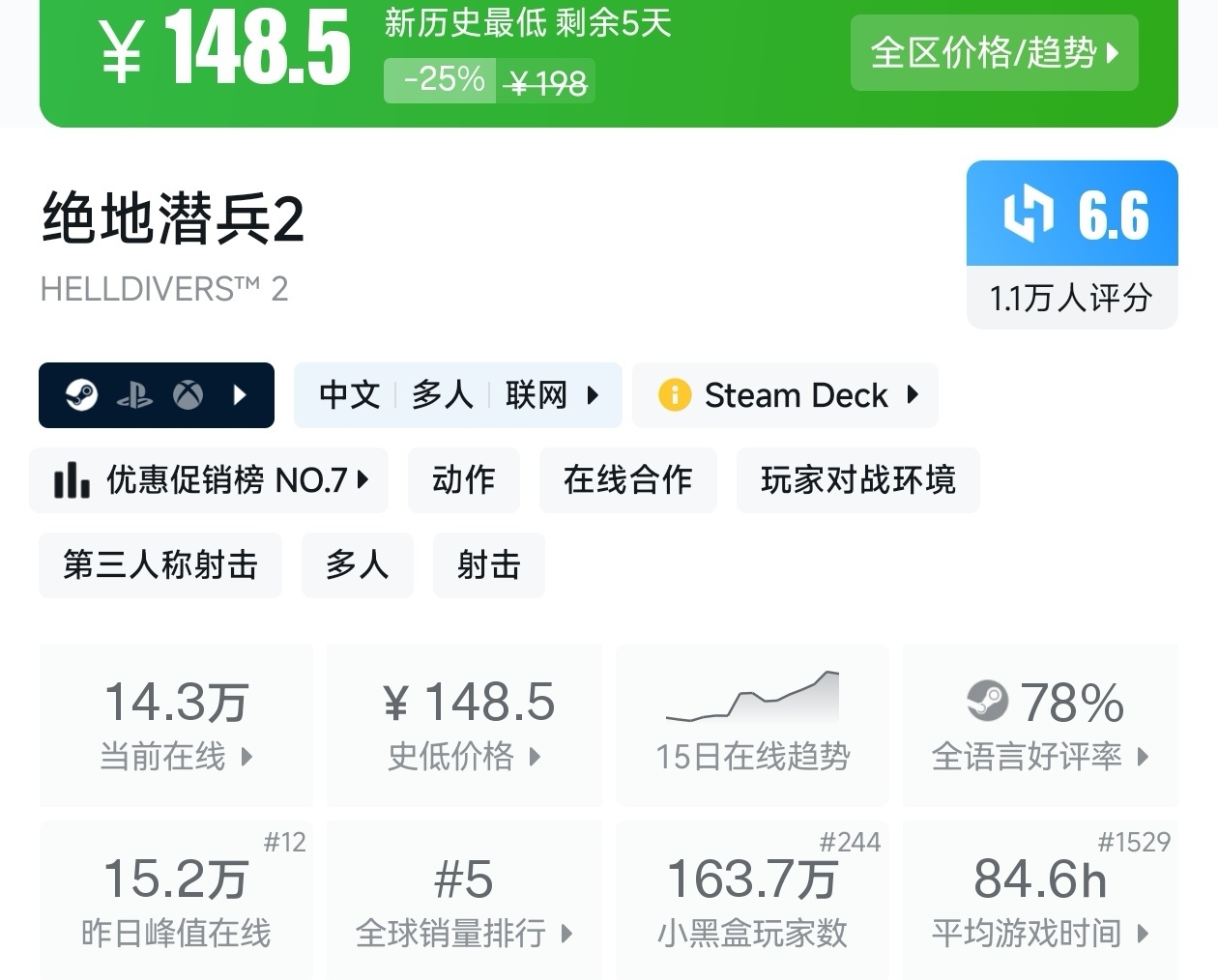The image size is (1218, 980).
Task: Open 全区价格/趋势 button
Action: pos(994,53)
